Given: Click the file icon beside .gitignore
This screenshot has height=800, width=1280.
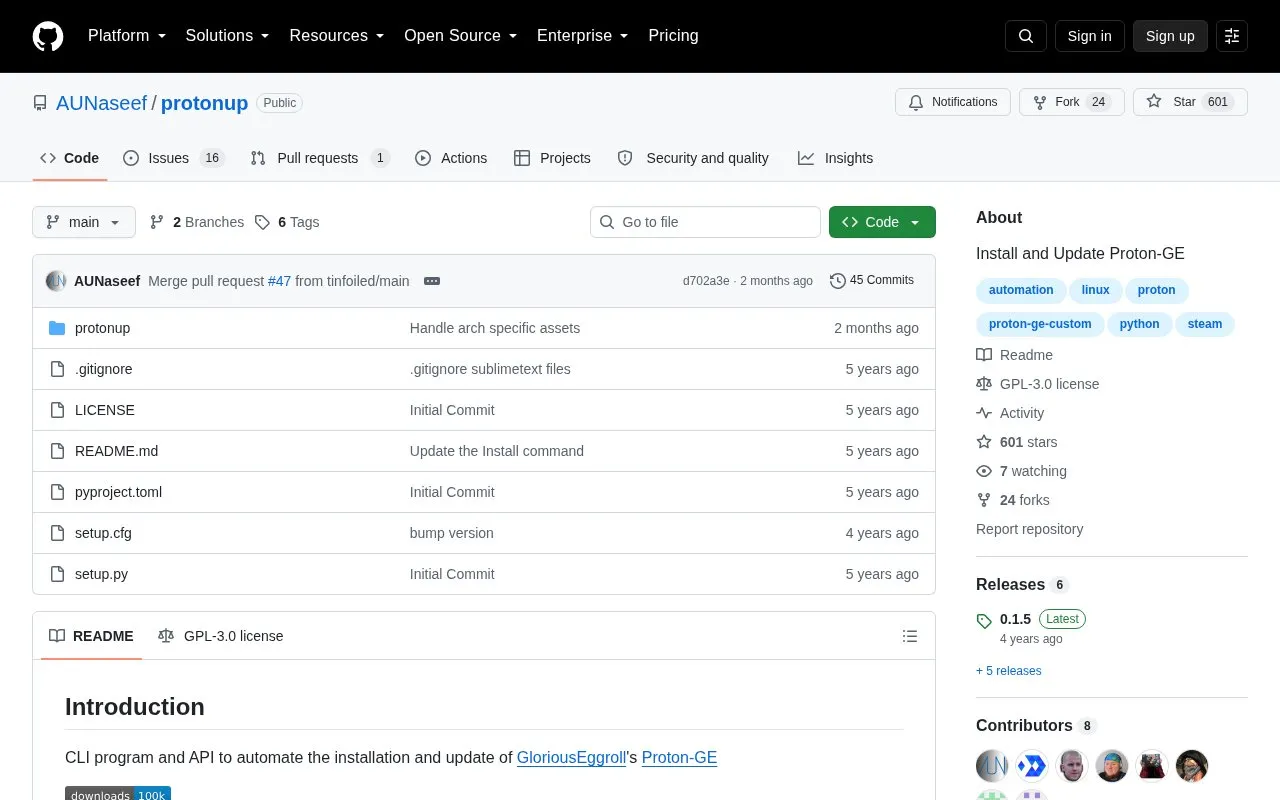Looking at the screenshot, I should 57,369.
